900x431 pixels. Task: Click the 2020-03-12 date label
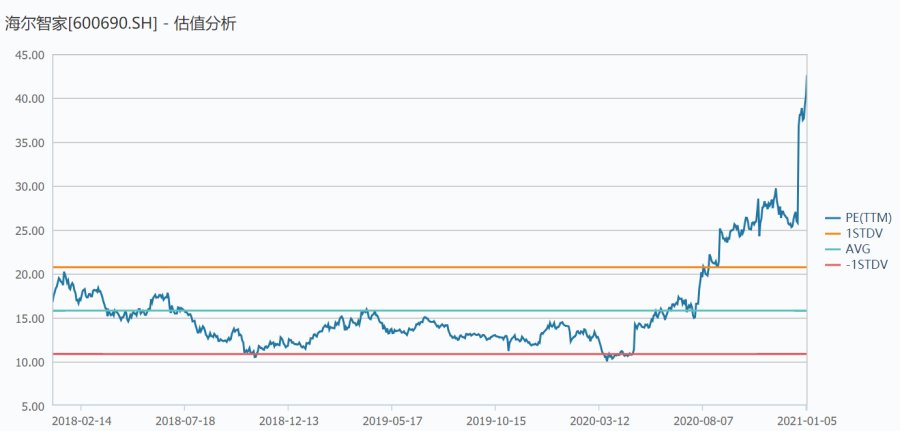click(598, 421)
